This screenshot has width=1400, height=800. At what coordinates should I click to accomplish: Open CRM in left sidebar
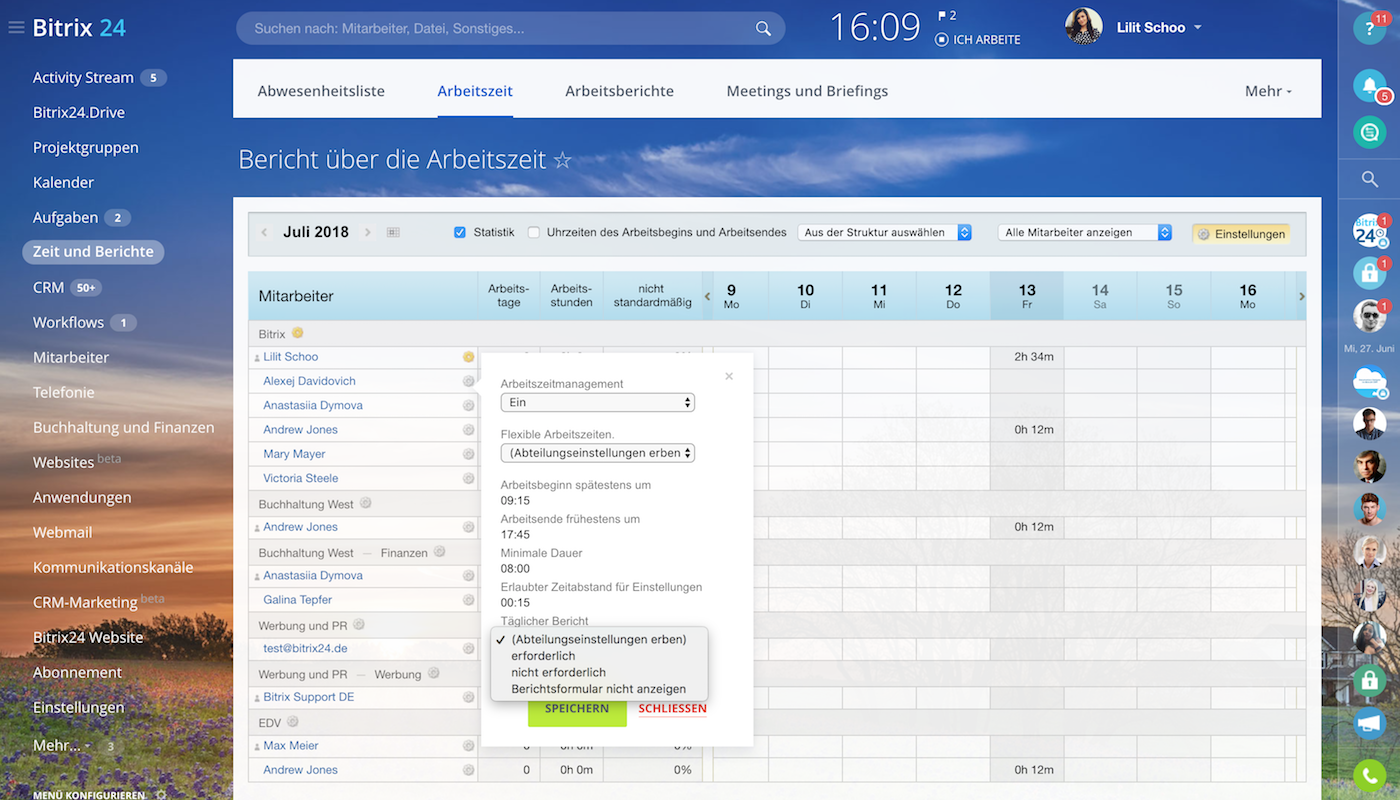[x=48, y=287]
